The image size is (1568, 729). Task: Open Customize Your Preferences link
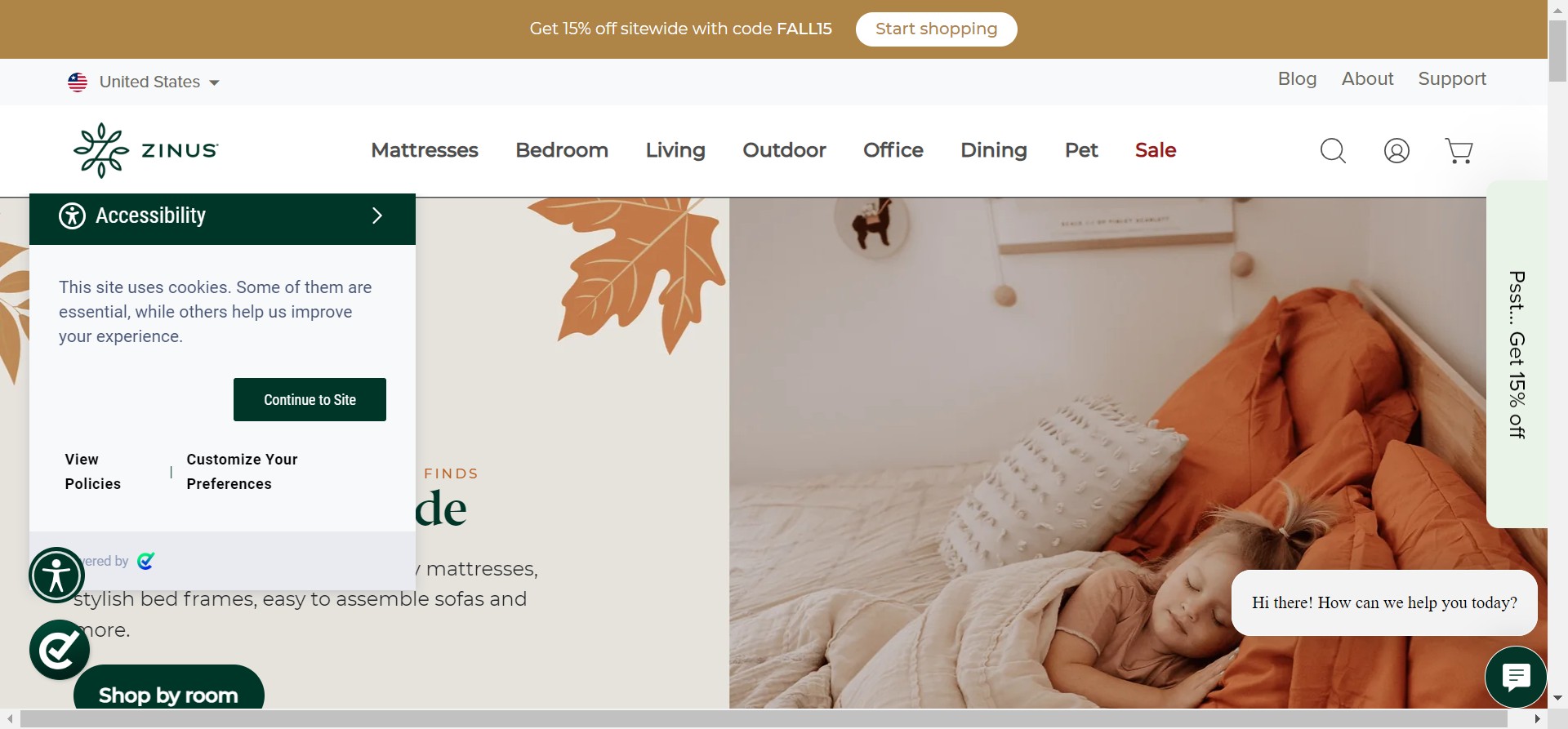click(x=242, y=472)
